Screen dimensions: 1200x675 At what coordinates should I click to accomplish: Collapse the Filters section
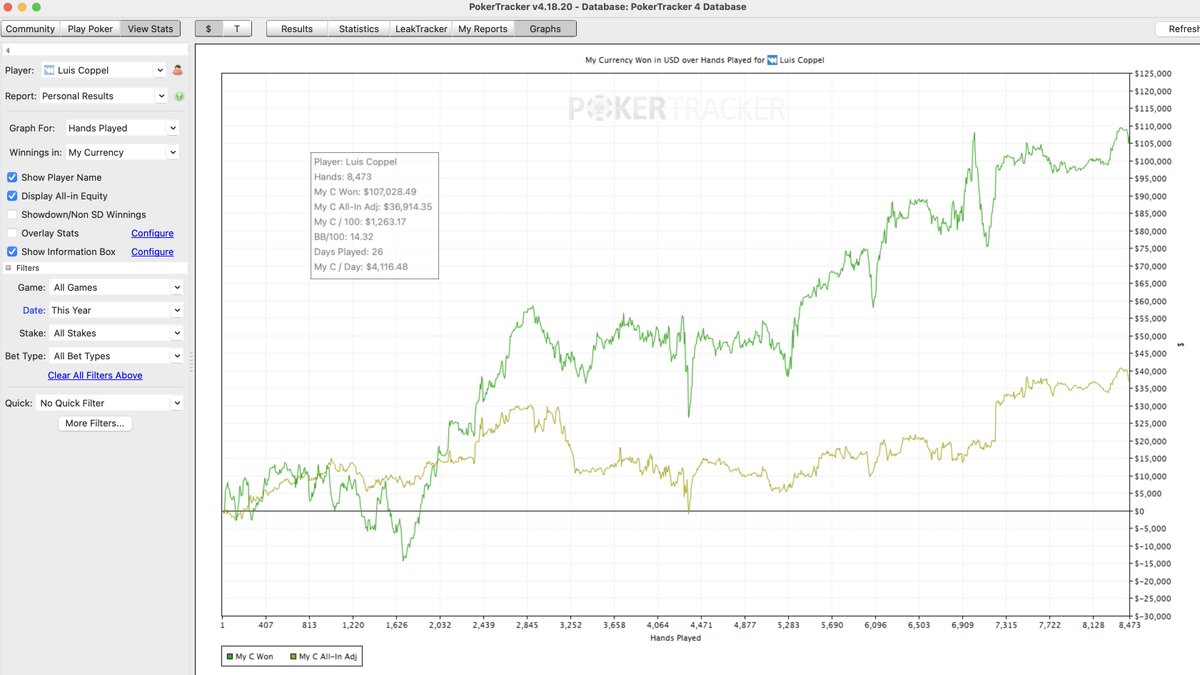tap(9, 268)
